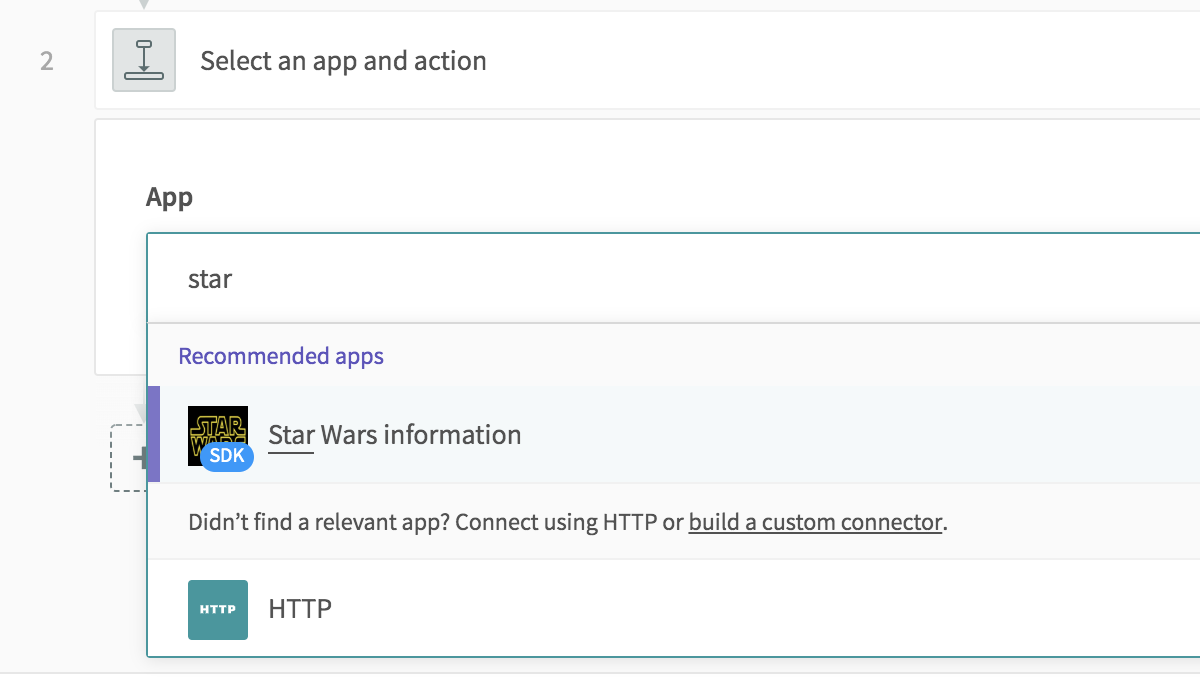
Task: Click the down-arrow connector above step 2
Action: (x=144, y=4)
